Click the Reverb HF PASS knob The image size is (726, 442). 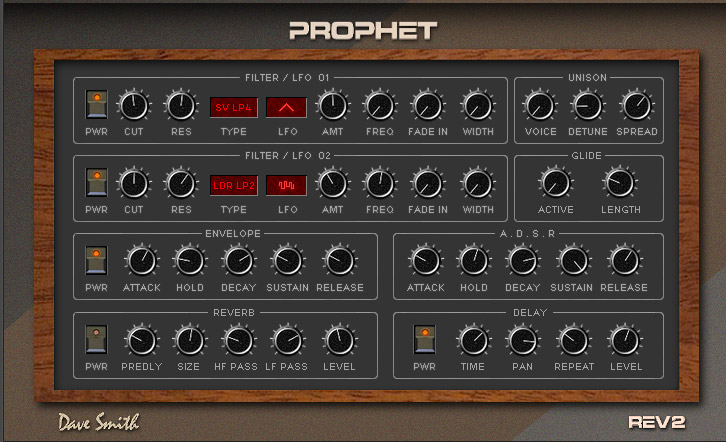click(239, 340)
